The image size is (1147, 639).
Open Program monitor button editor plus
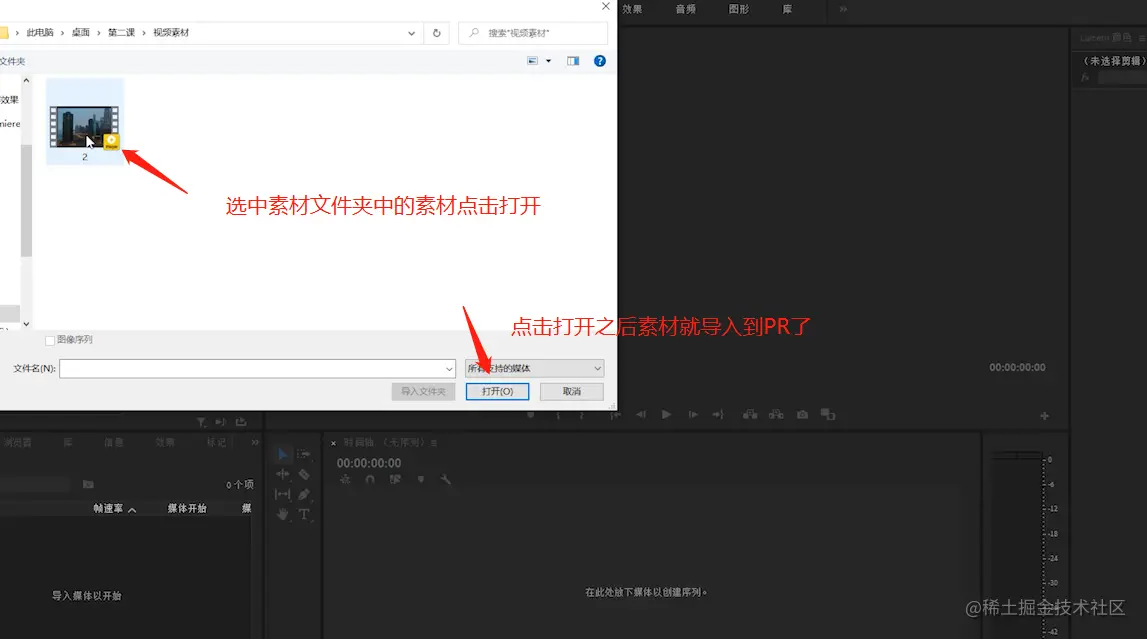1045,416
